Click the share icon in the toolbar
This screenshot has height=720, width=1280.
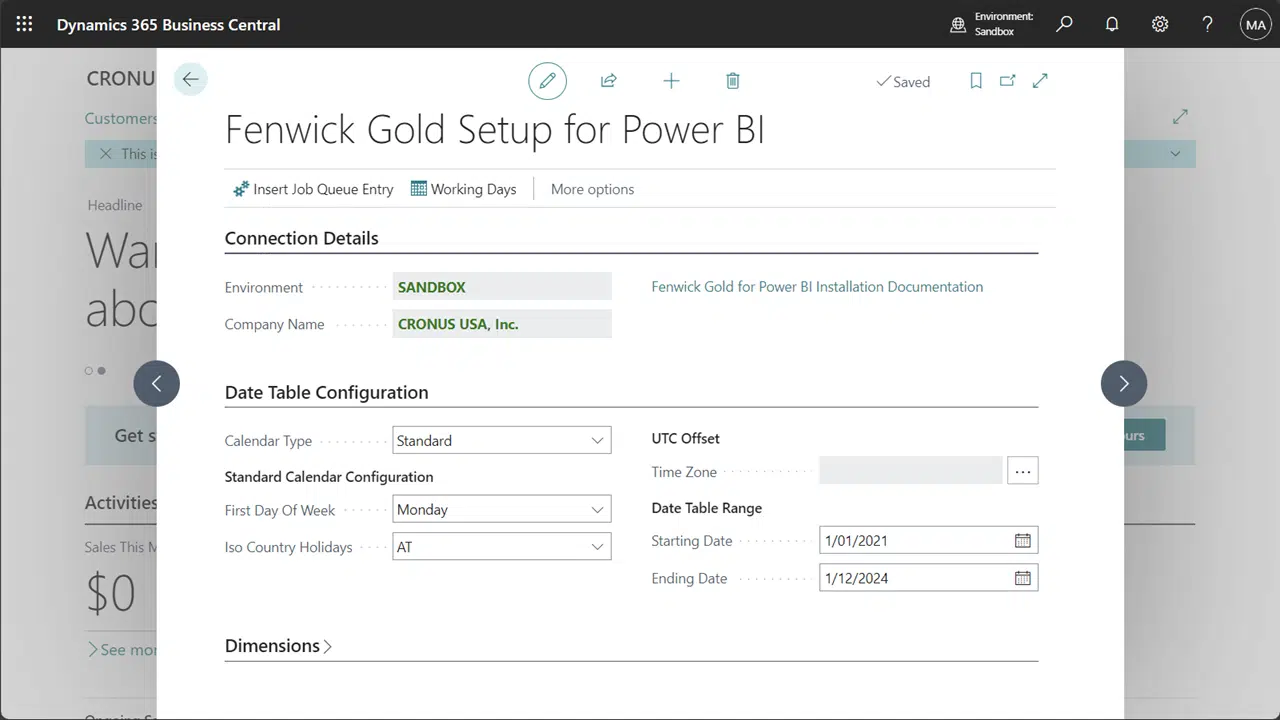coord(608,81)
